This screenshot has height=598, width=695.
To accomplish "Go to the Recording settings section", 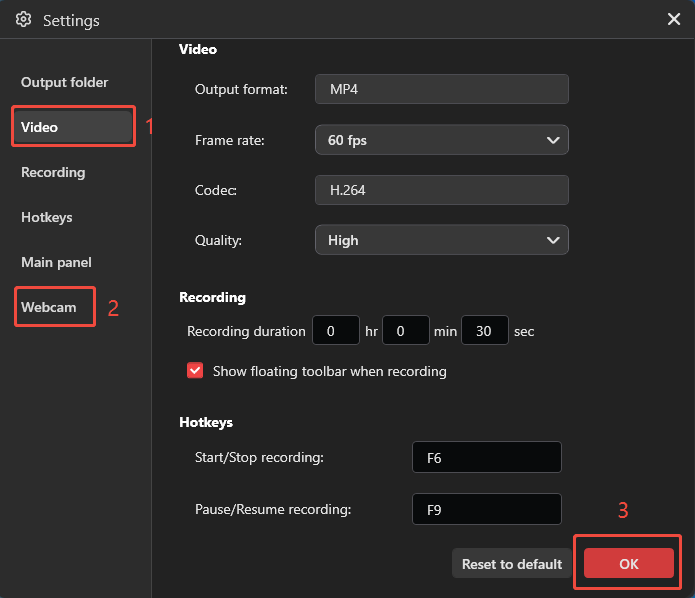I will pos(53,172).
